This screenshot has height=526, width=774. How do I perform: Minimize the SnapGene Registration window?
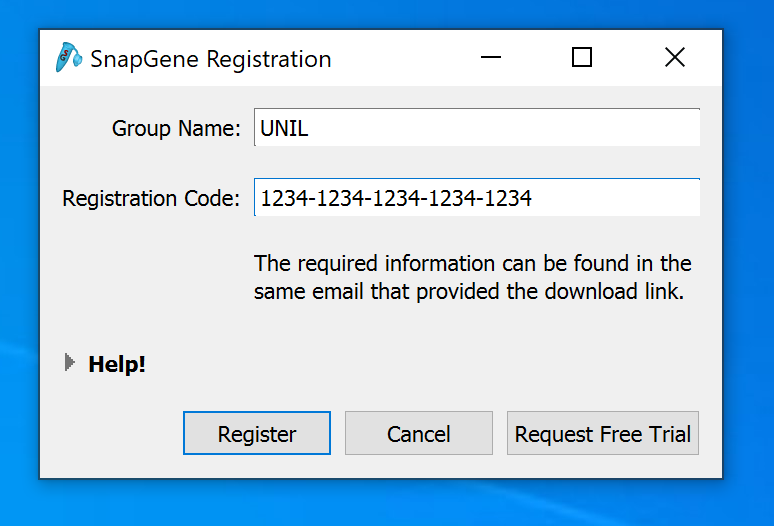tap(490, 58)
